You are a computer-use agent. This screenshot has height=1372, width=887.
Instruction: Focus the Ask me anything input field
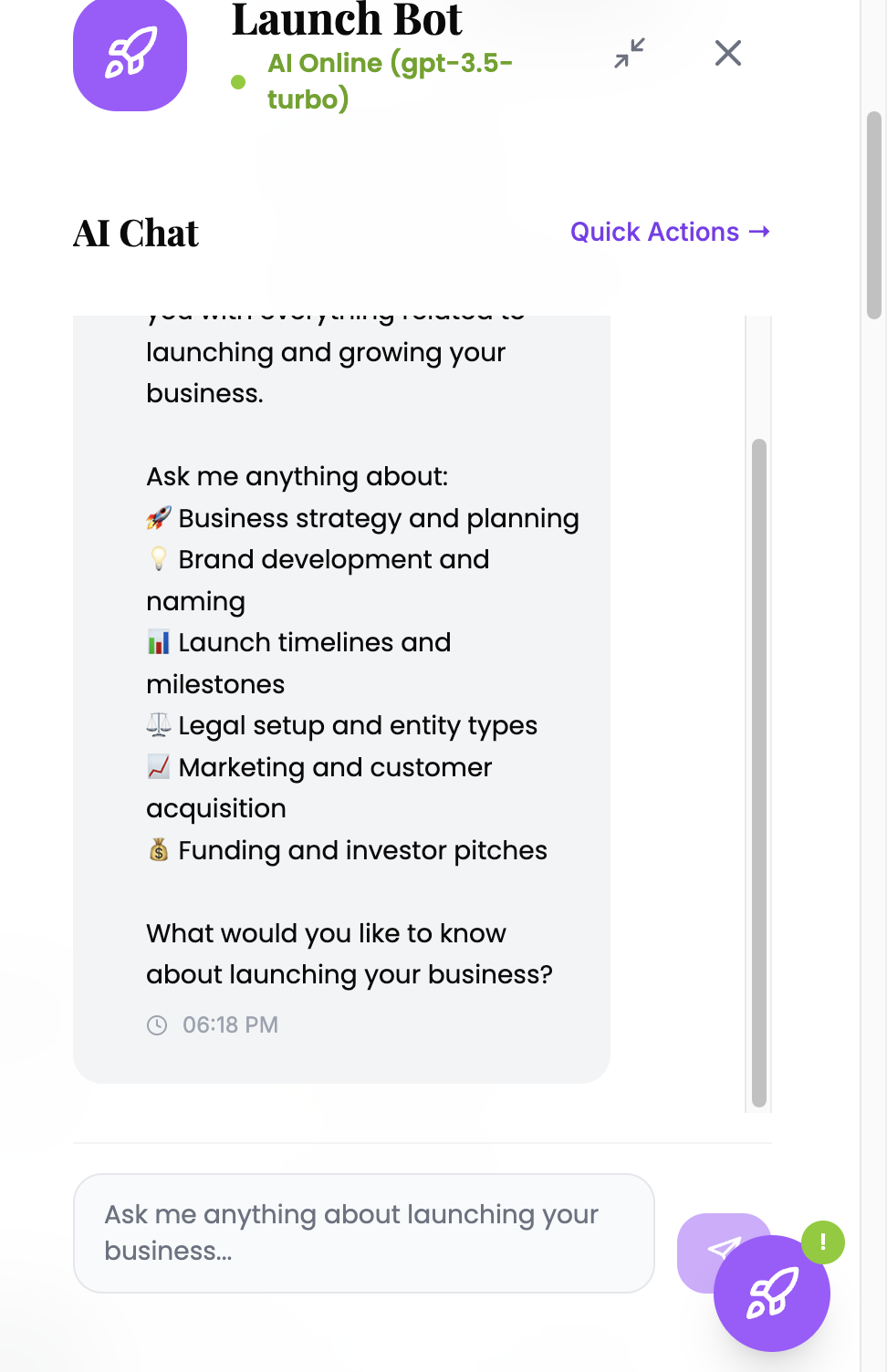tap(363, 1232)
